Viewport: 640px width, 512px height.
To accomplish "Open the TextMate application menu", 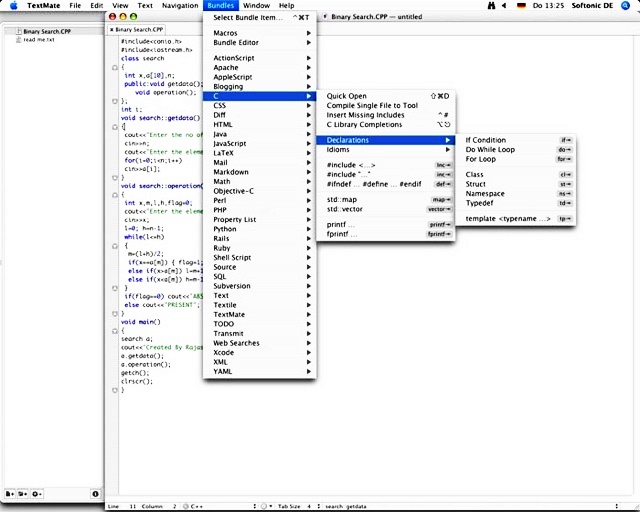I will pos(44,5).
